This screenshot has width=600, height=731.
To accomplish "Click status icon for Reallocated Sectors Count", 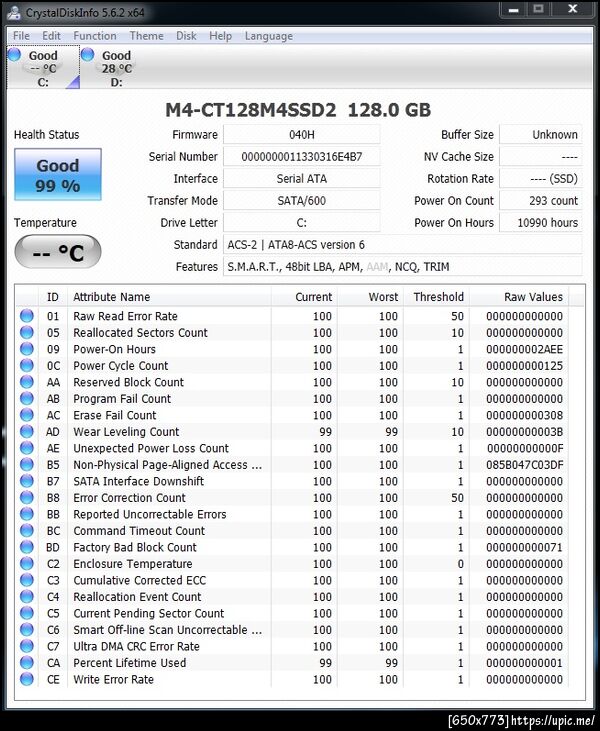I will [x=27, y=332].
